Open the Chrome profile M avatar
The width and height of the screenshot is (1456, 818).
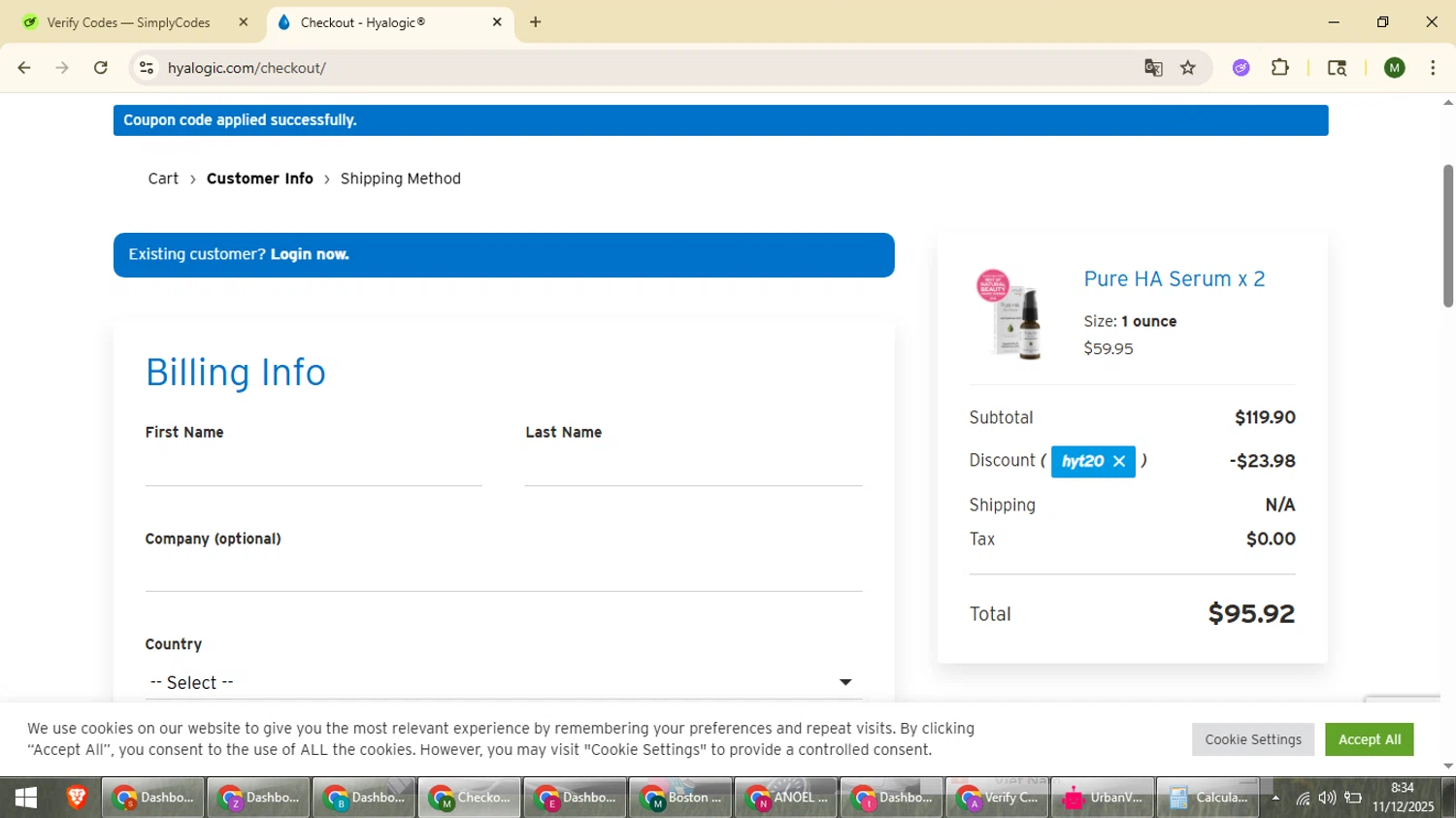[1395, 68]
